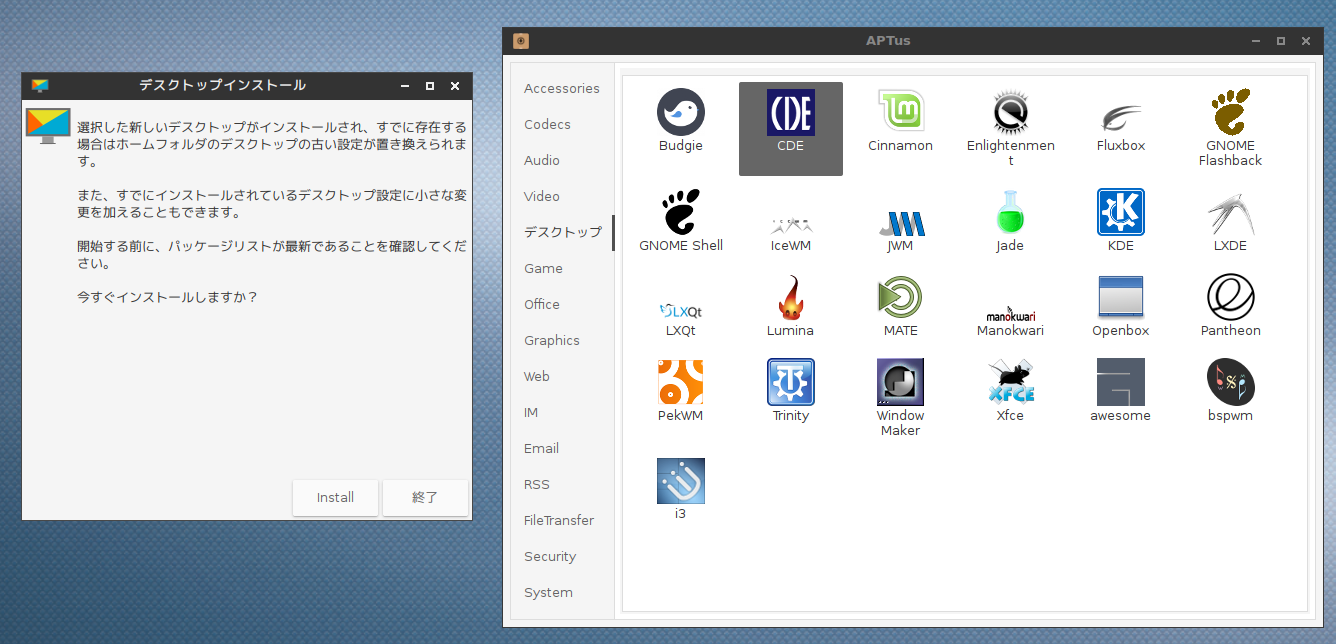Select the Lumina flame icon
Viewport: 1336px width, 644px height.
(x=791, y=298)
